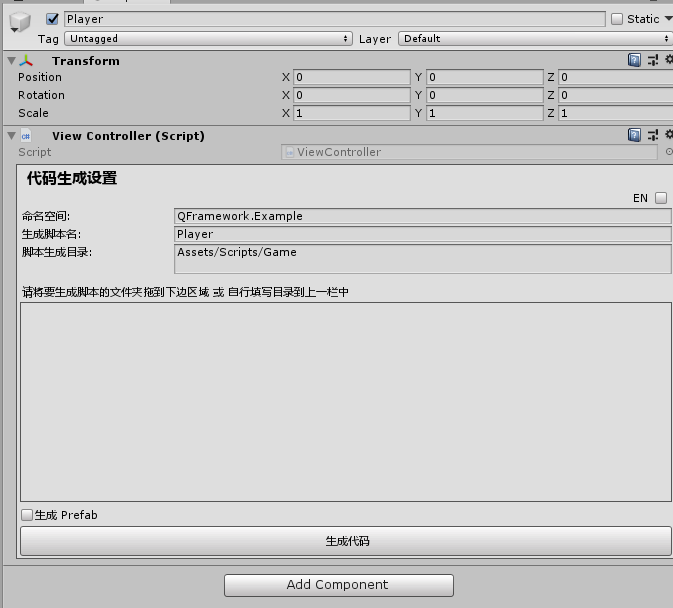Image resolution: width=673 pixels, height=608 pixels.
Task: Click the Position X field
Action: (352, 77)
